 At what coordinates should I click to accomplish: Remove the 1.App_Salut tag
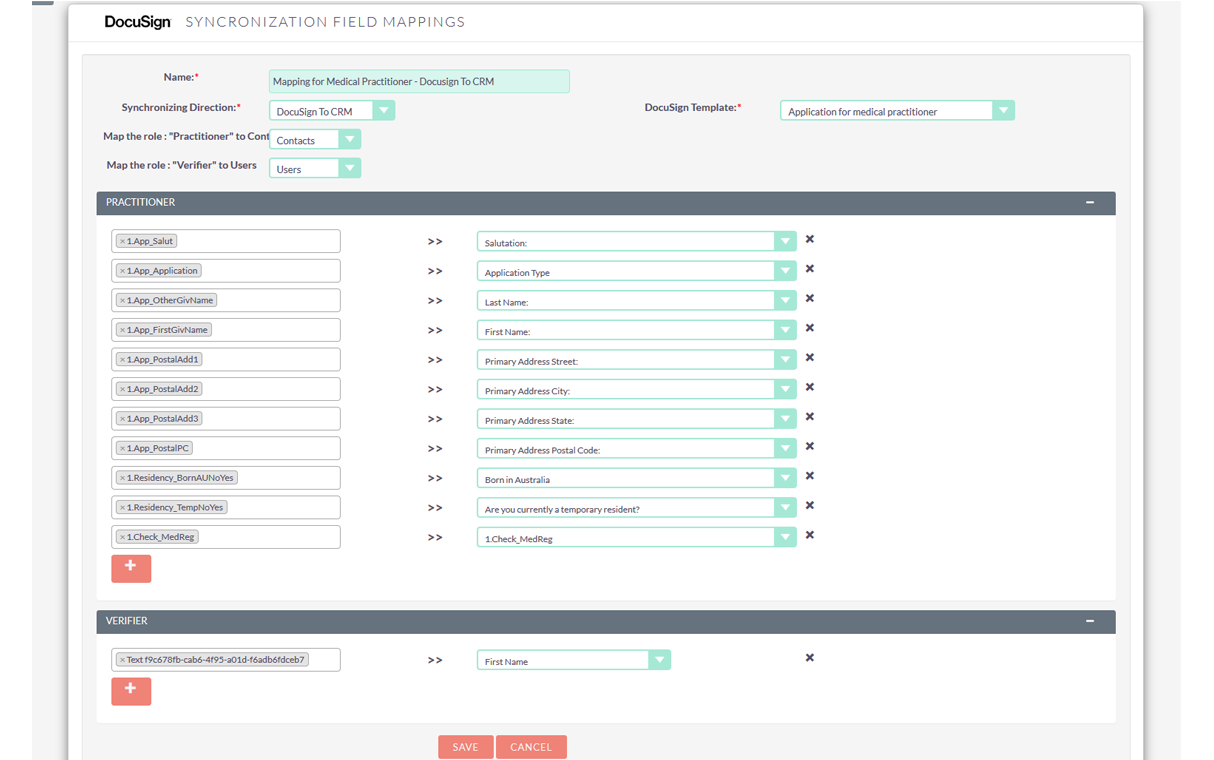pos(122,241)
